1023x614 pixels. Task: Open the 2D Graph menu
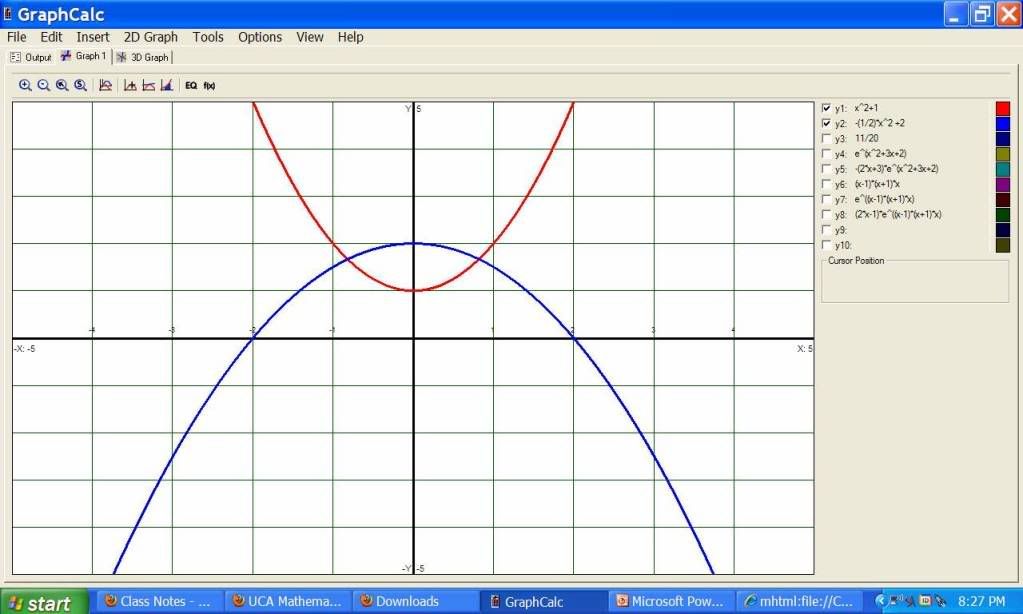click(x=151, y=37)
